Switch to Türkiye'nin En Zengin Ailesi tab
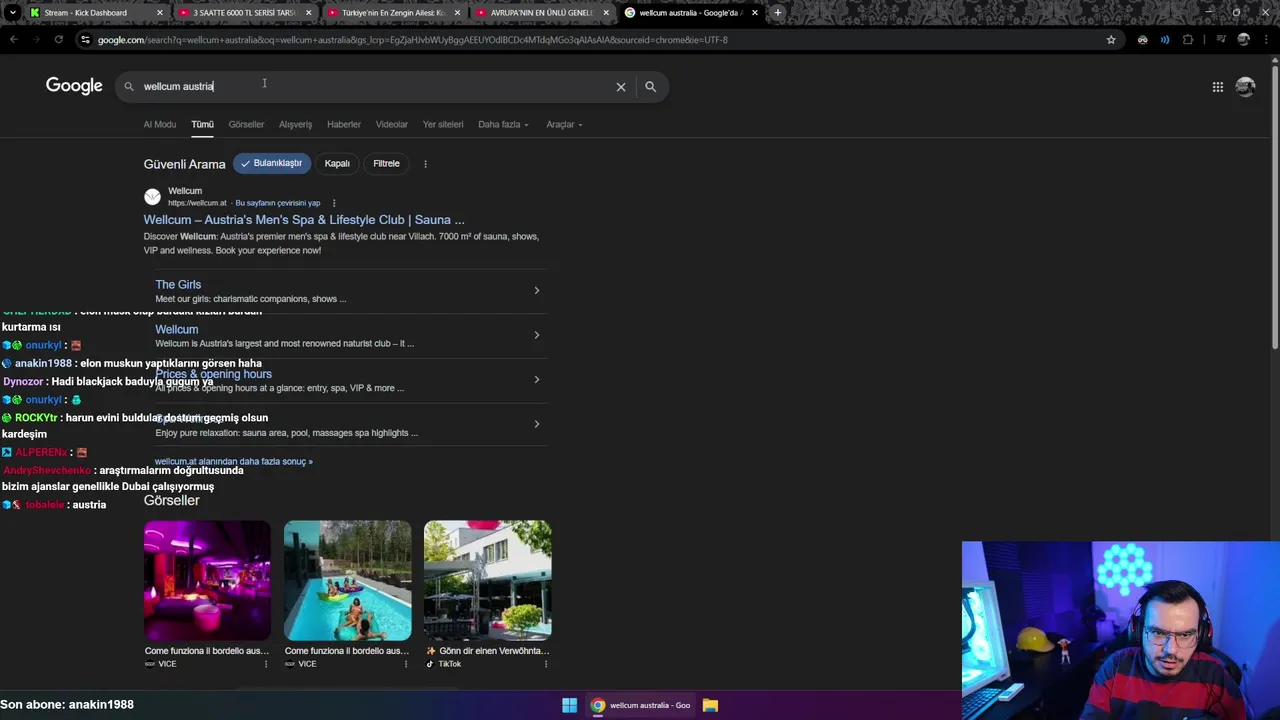This screenshot has height=720, width=1280. coord(393,13)
